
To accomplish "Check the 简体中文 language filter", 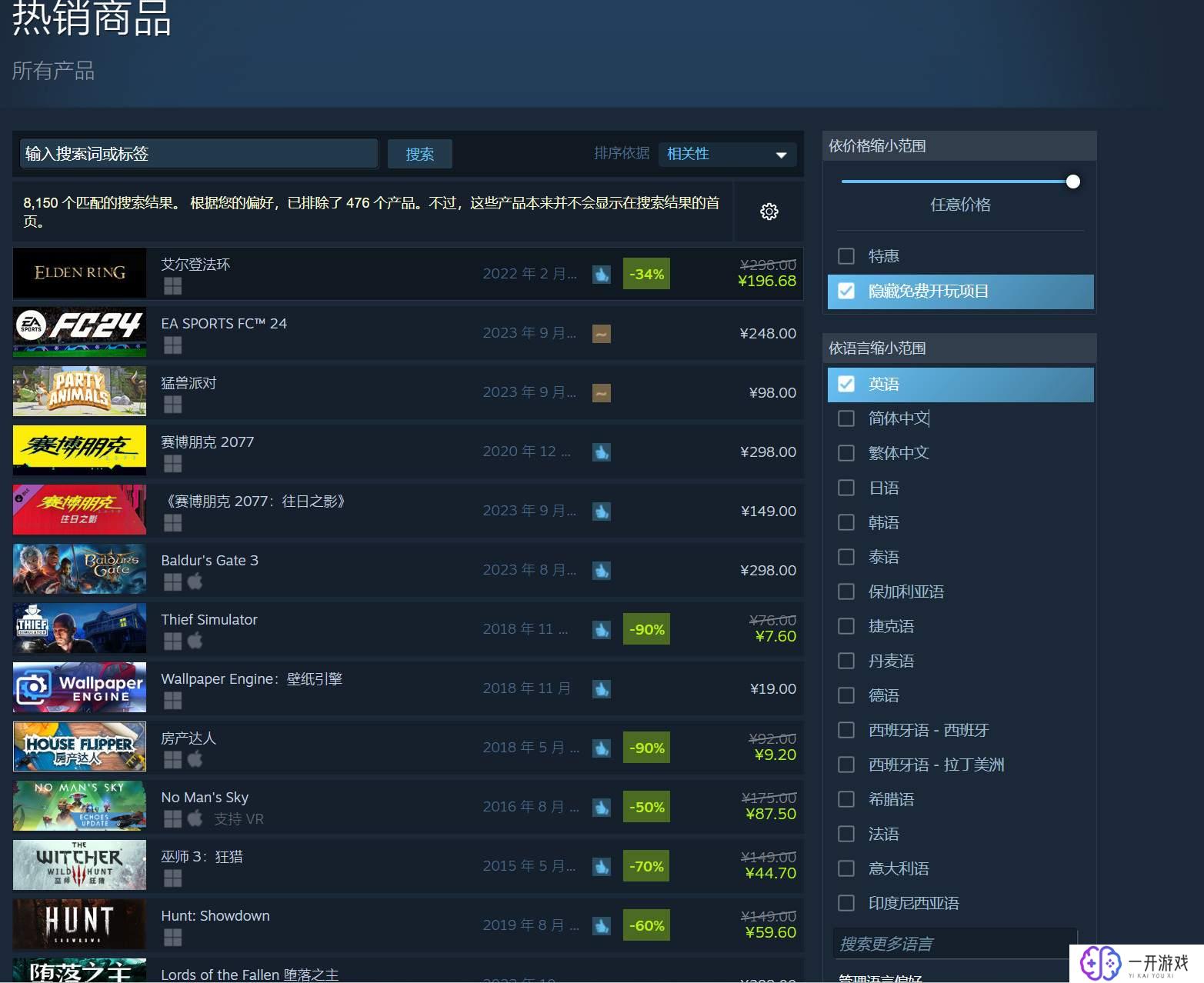I will tap(846, 418).
